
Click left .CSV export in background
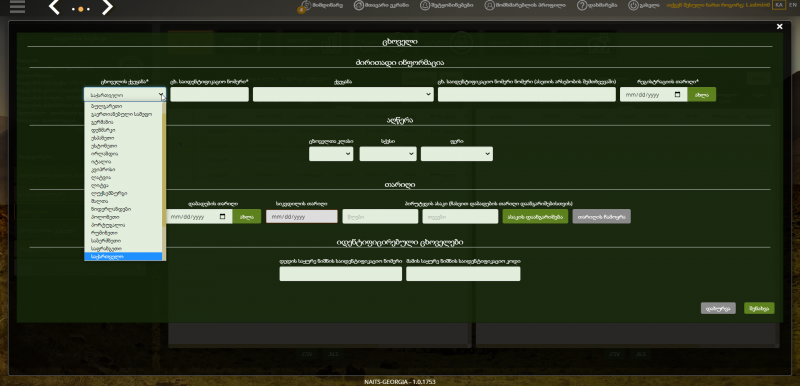[307, 354]
